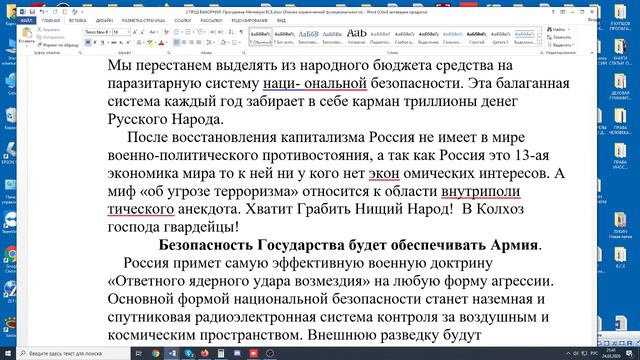
Task: Expand the styles gallery with More arrow
Action: click(540, 43)
